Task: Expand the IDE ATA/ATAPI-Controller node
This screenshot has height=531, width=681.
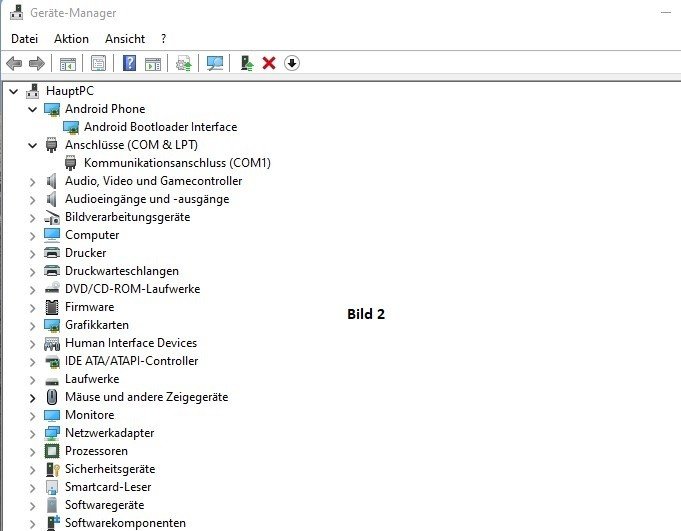Action: click(x=33, y=362)
